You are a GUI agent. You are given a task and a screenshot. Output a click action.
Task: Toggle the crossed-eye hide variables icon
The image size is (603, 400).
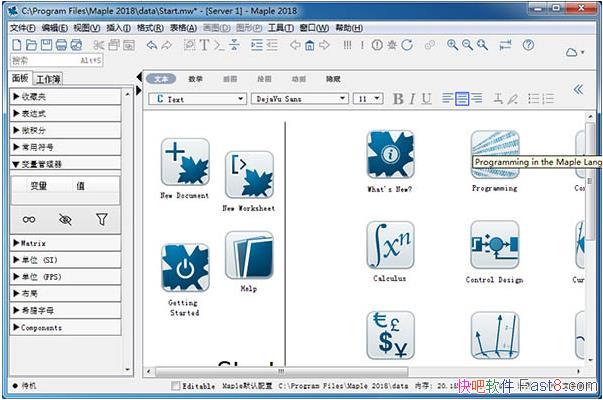click(x=65, y=219)
